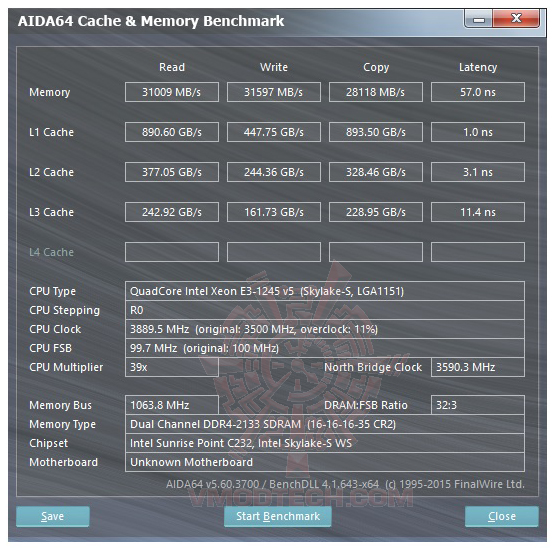Select Memory Read value 31009 MB/s
The width and height of the screenshot is (556, 548).
[172, 92]
